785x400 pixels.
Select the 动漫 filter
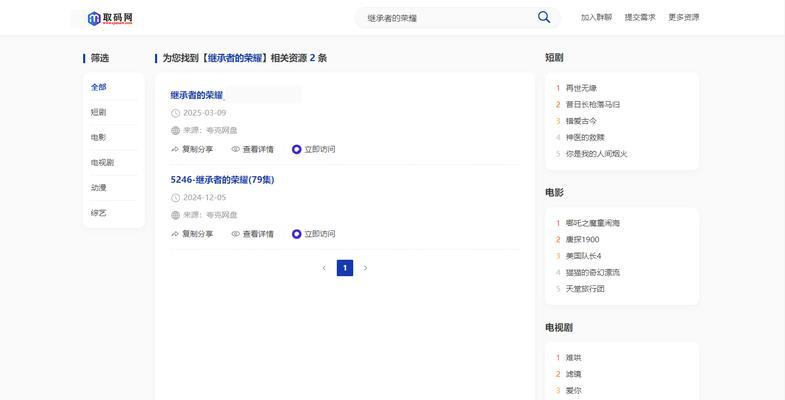(99, 188)
